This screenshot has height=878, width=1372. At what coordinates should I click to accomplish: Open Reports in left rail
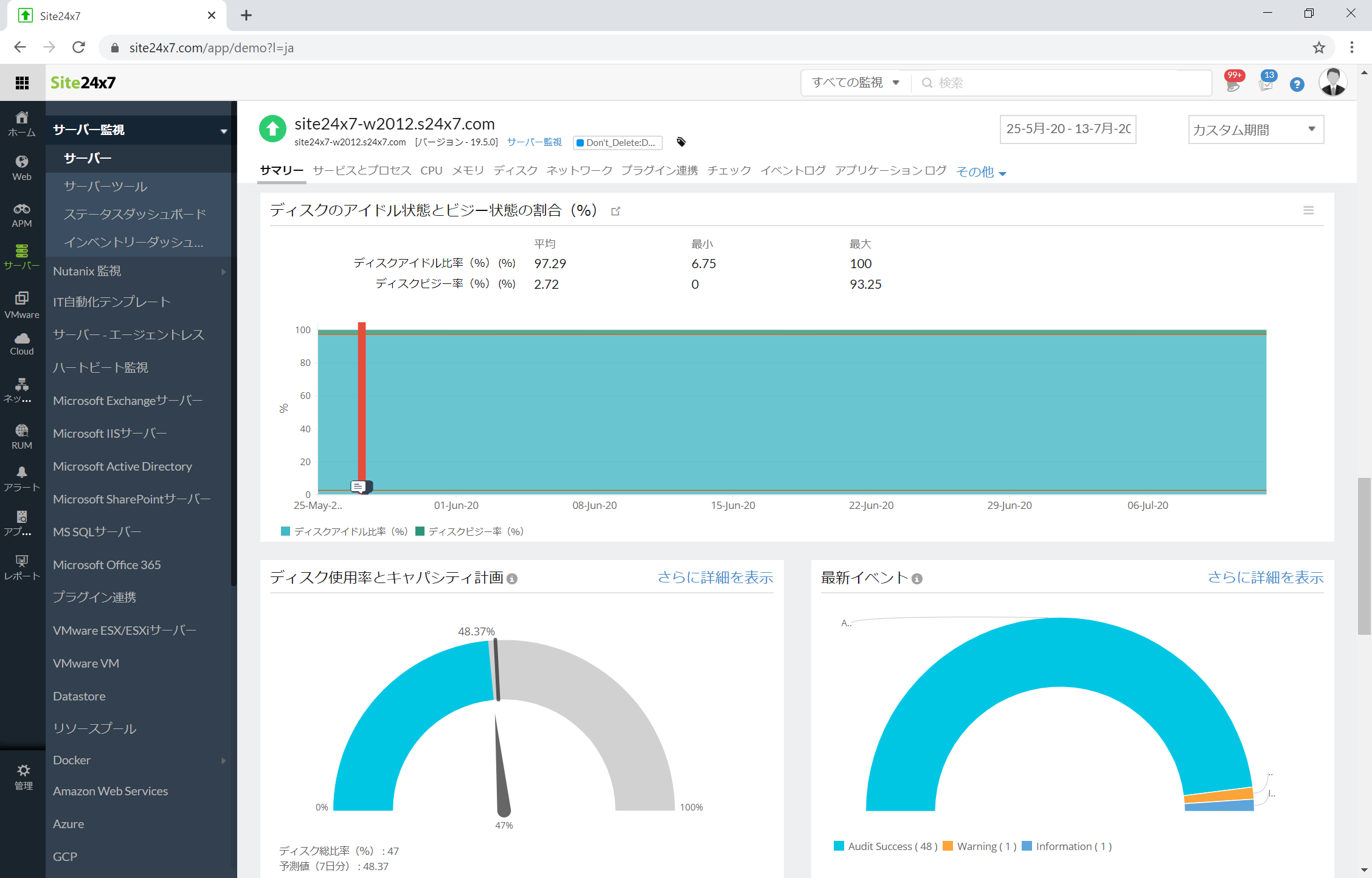[x=22, y=567]
